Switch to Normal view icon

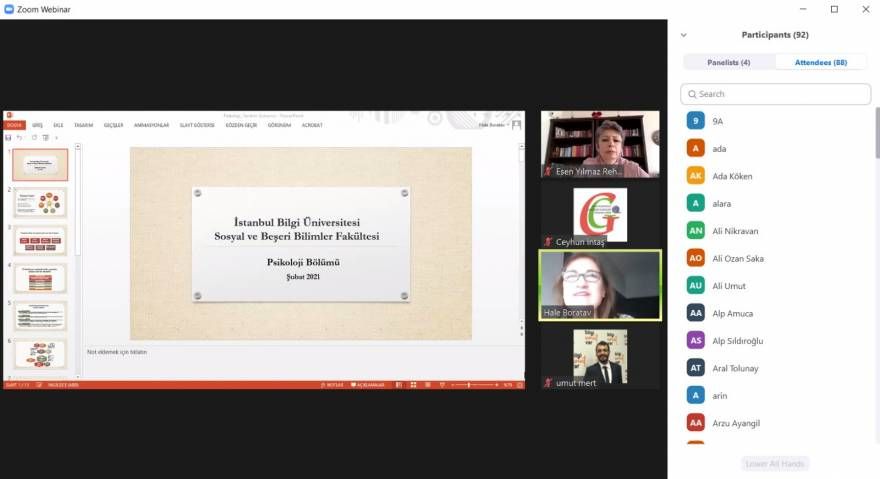click(399, 385)
